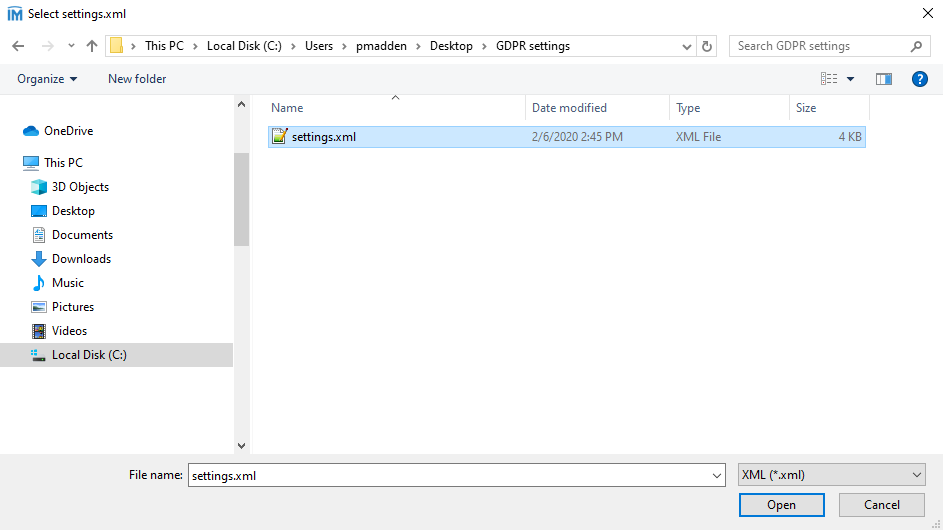
Task: Select Downloads in navigation pane
Action: [x=81, y=259]
